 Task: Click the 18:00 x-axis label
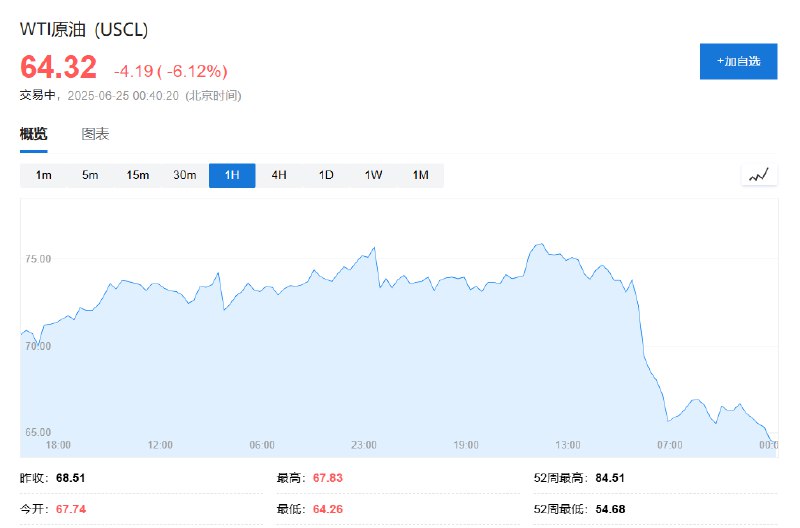pyautogui.click(x=58, y=445)
